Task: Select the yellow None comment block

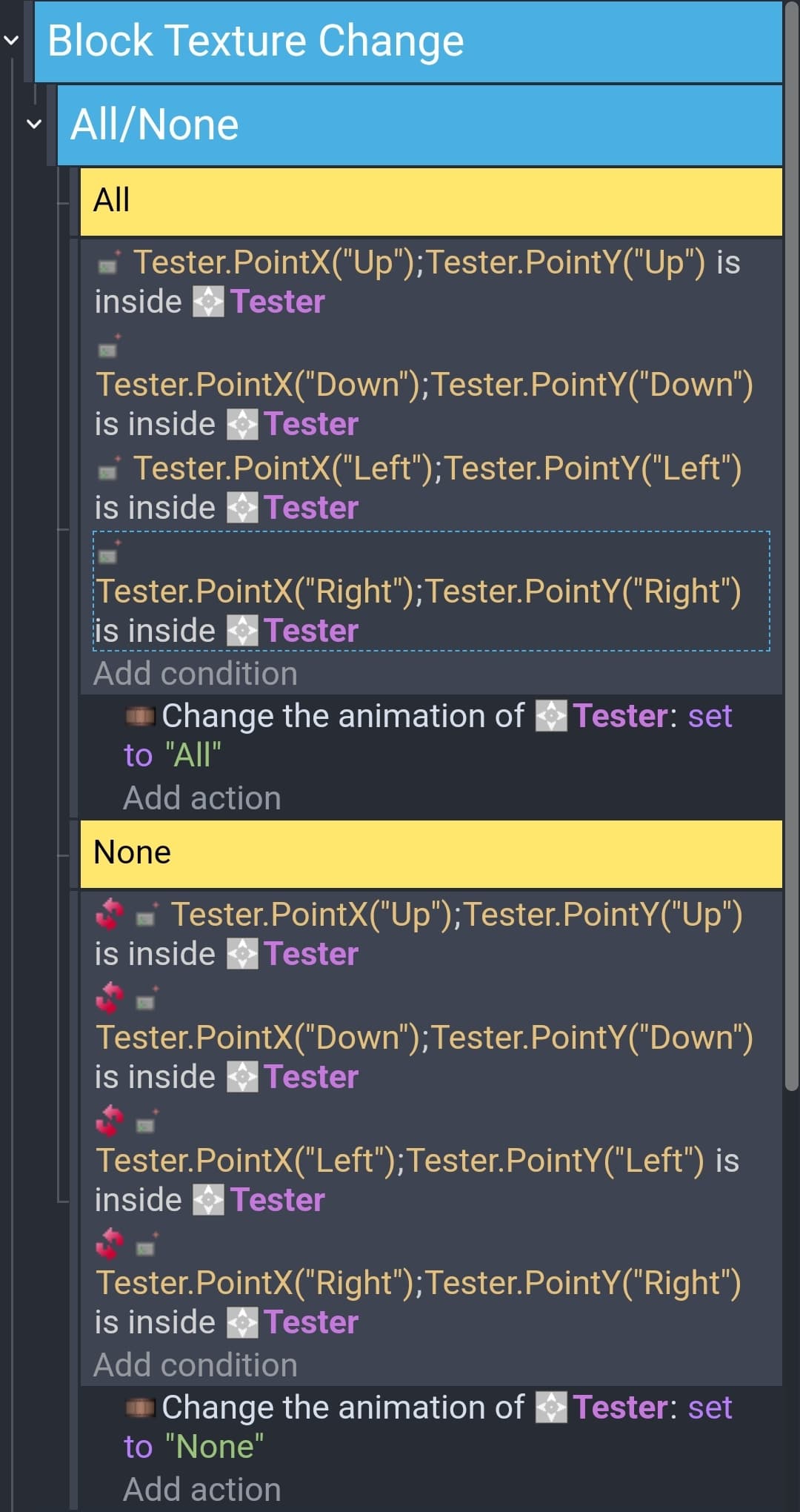Action: point(431,854)
